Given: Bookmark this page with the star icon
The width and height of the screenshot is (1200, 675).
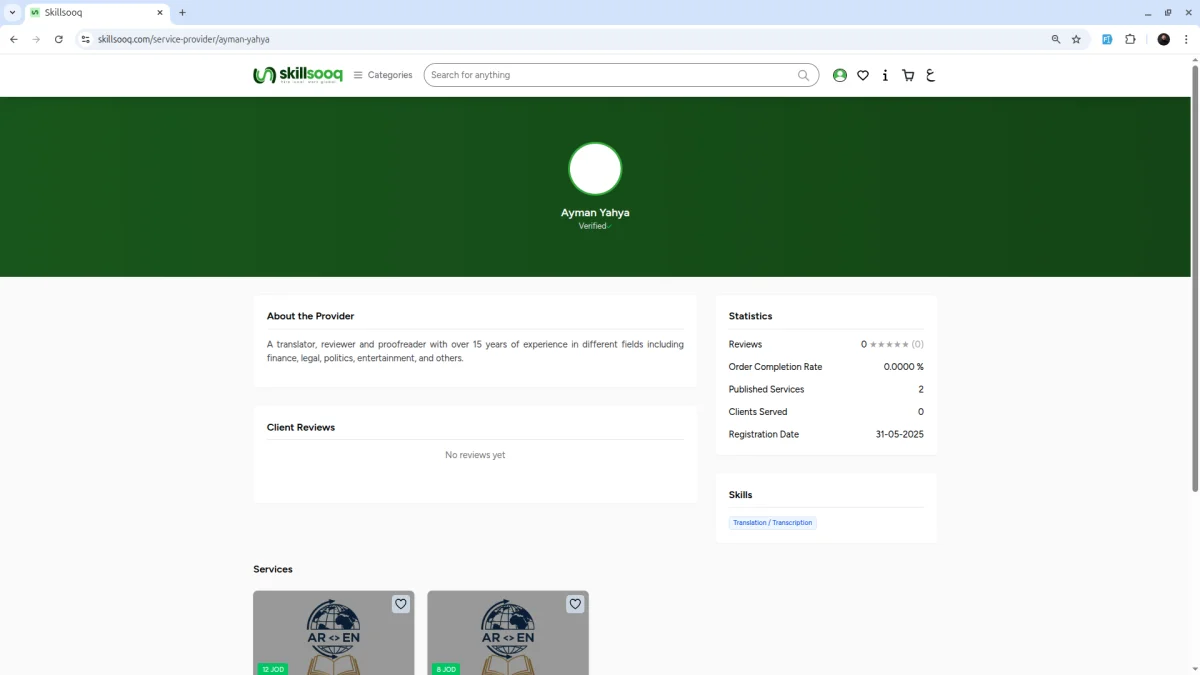Looking at the screenshot, I should [1077, 39].
